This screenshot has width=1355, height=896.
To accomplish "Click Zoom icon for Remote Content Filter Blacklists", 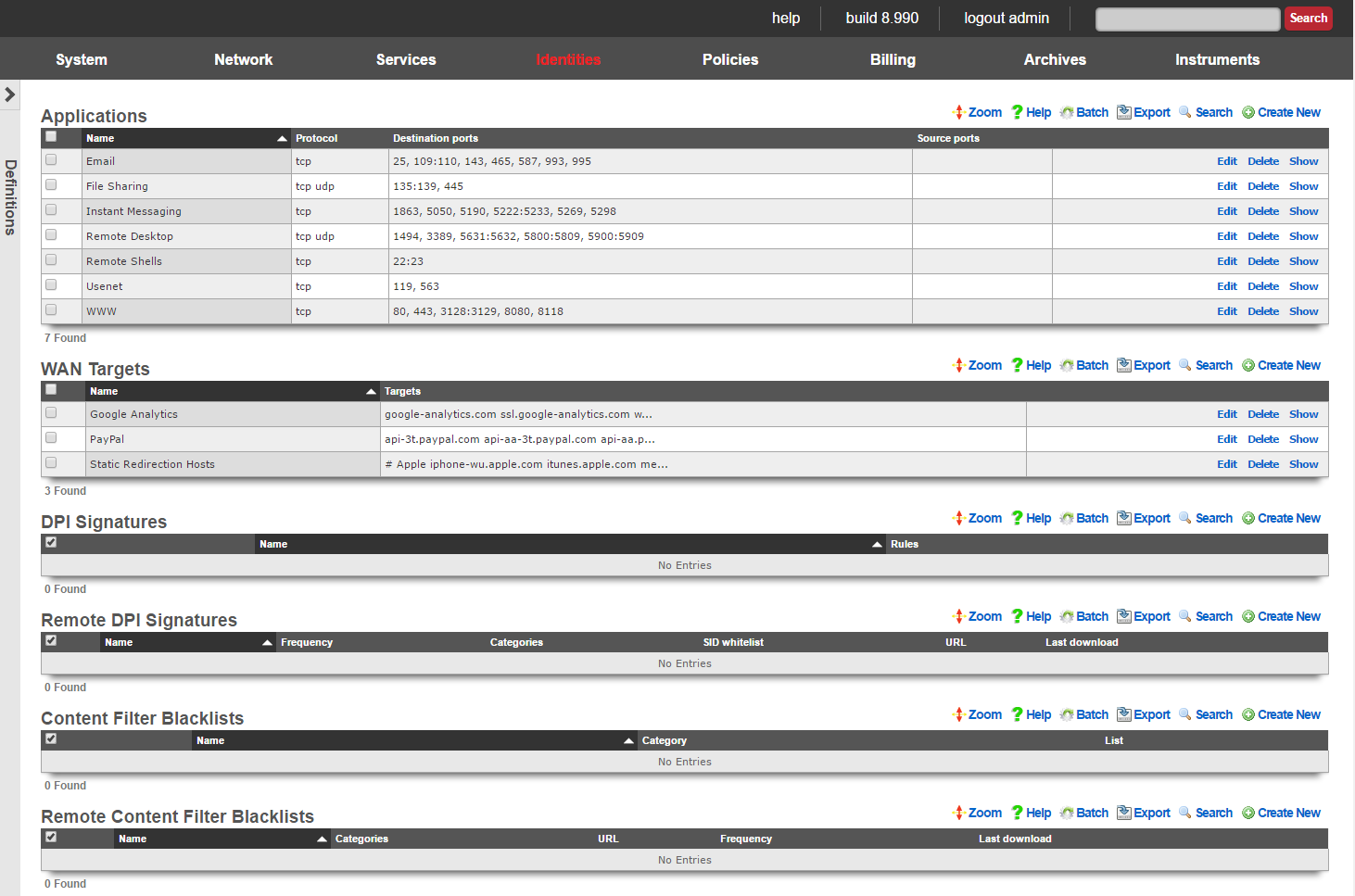I will tap(959, 813).
